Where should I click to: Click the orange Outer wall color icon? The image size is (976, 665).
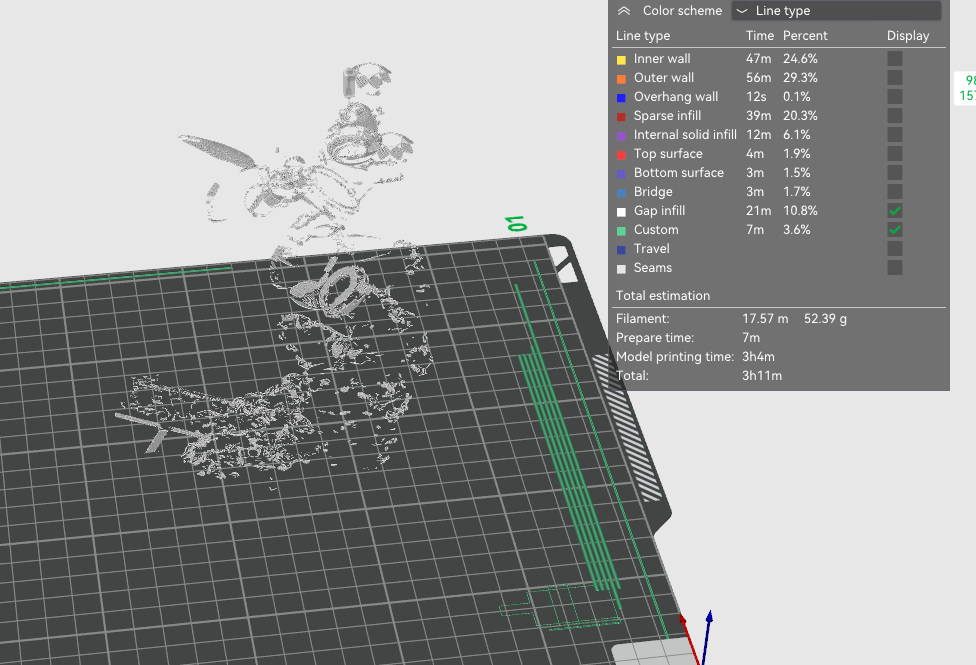tap(622, 77)
